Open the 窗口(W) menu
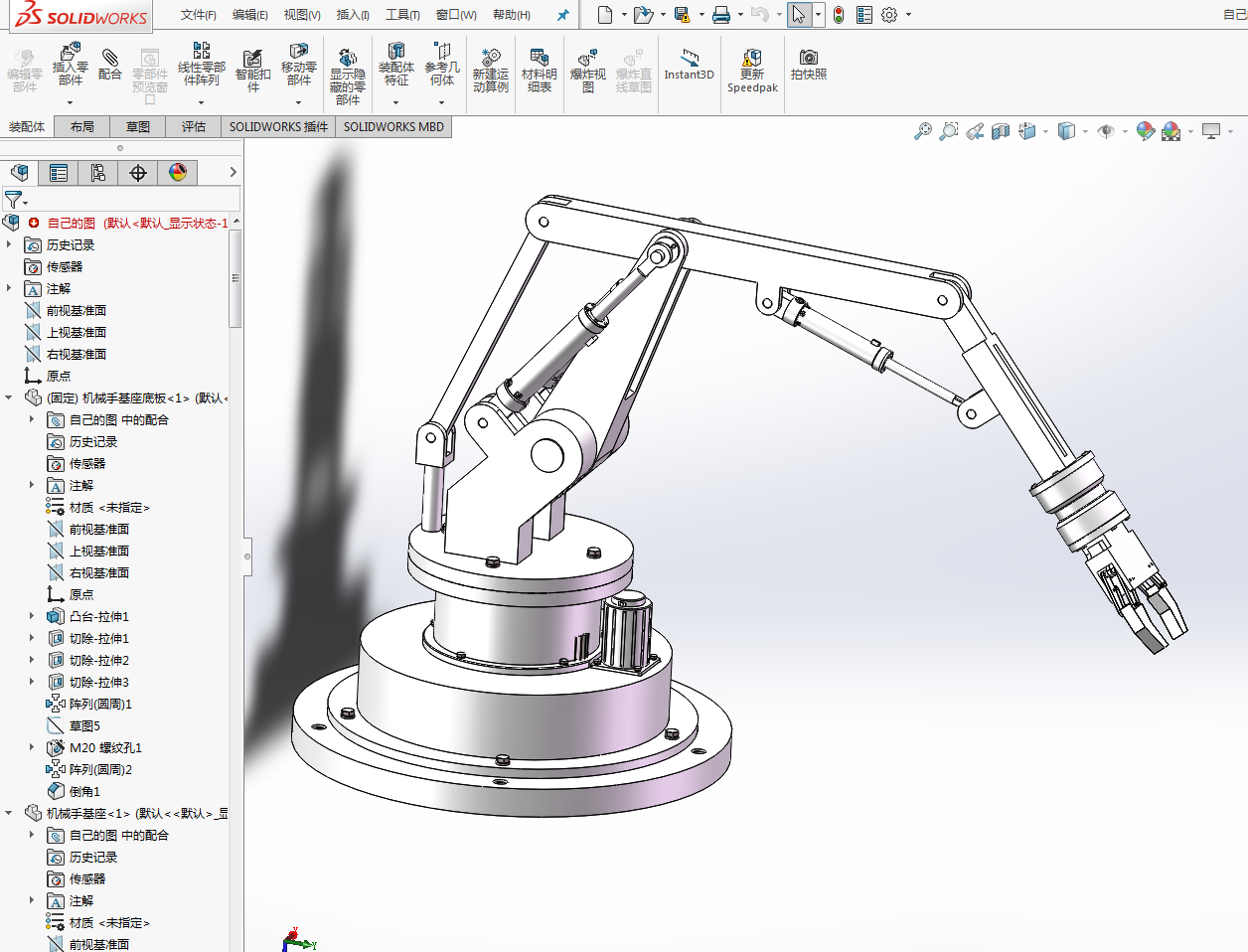Image resolution: width=1248 pixels, height=952 pixels. [x=456, y=15]
